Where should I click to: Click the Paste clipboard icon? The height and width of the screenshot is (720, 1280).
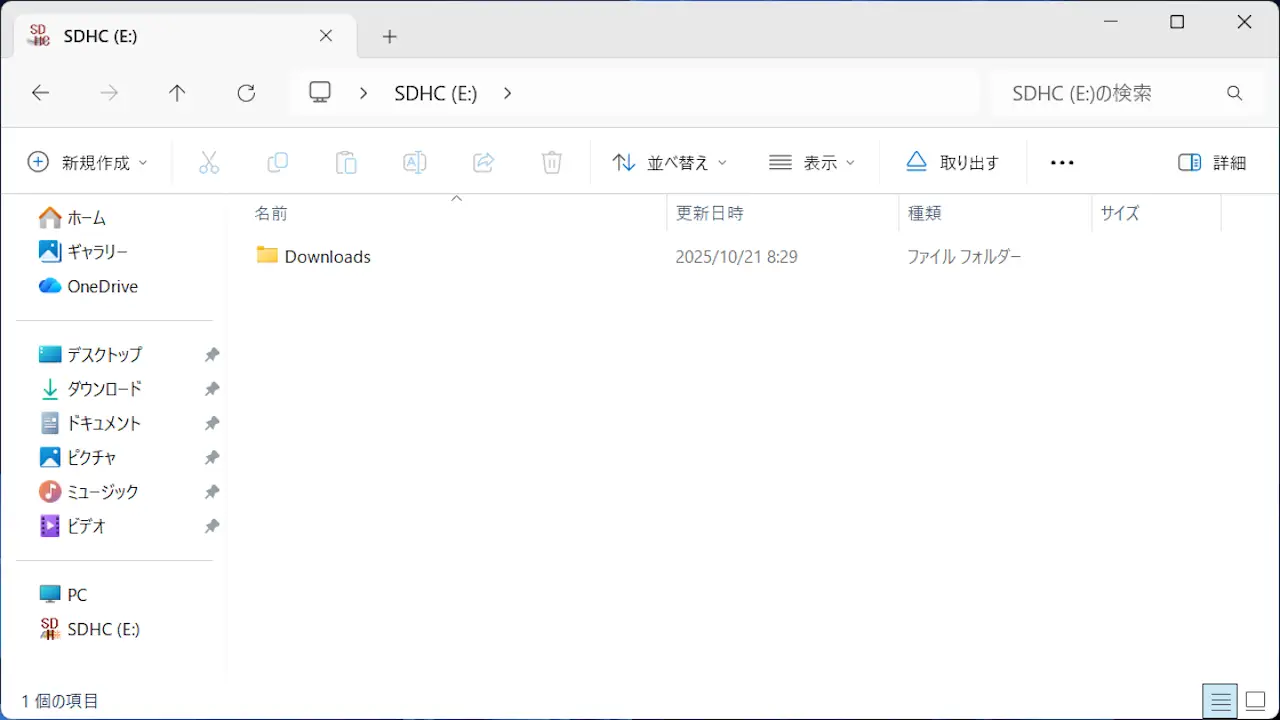coord(346,162)
